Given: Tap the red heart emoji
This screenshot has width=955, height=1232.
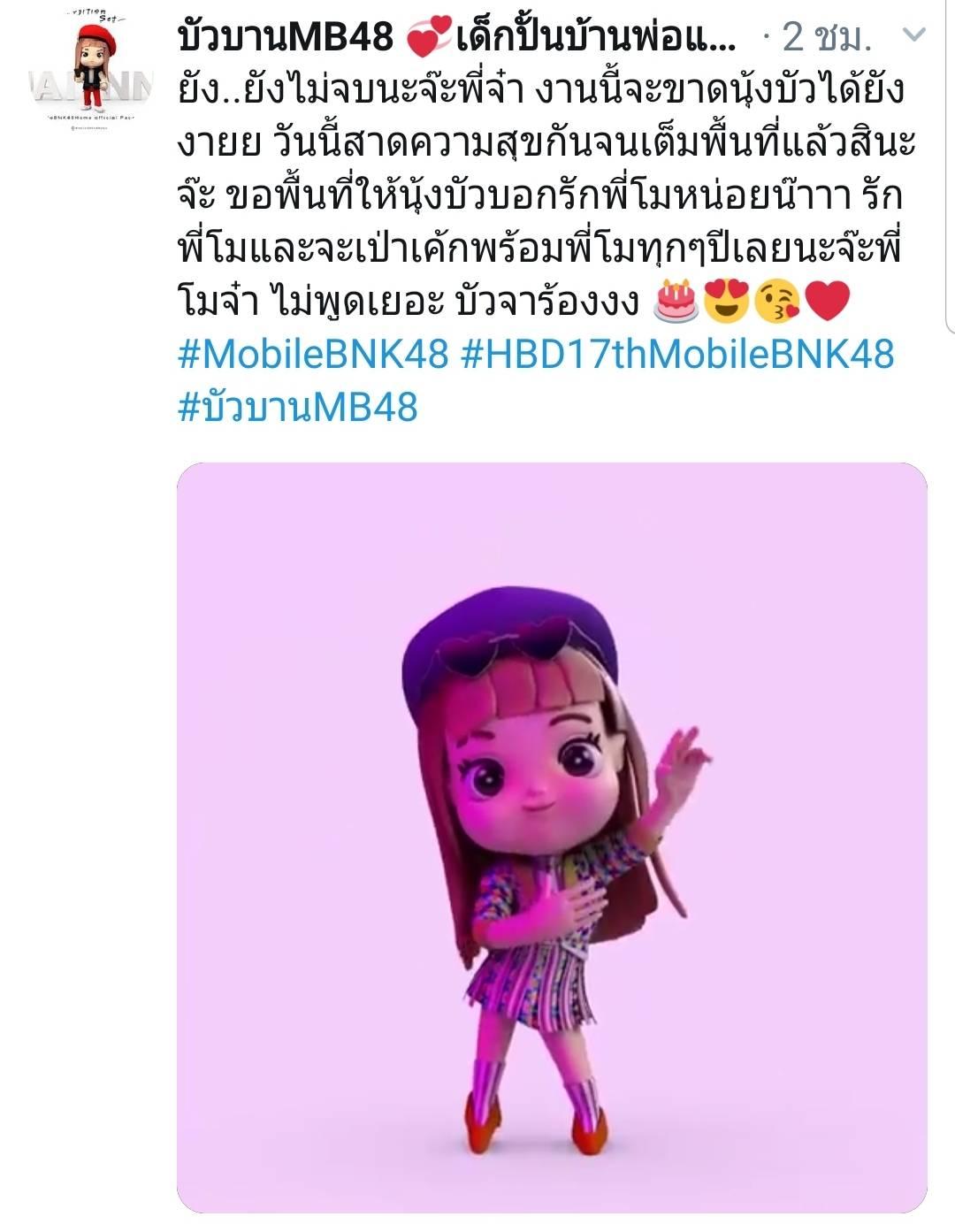Looking at the screenshot, I should click(828, 302).
